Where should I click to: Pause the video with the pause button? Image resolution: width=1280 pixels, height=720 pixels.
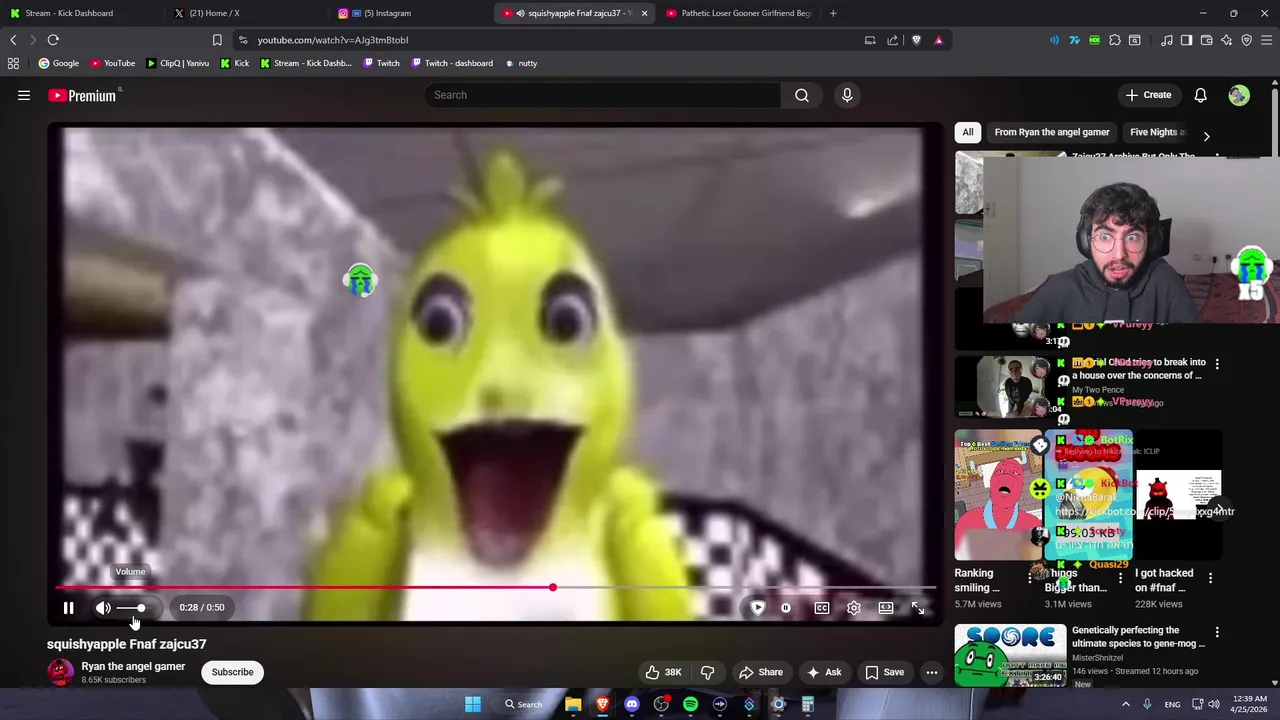[68, 608]
